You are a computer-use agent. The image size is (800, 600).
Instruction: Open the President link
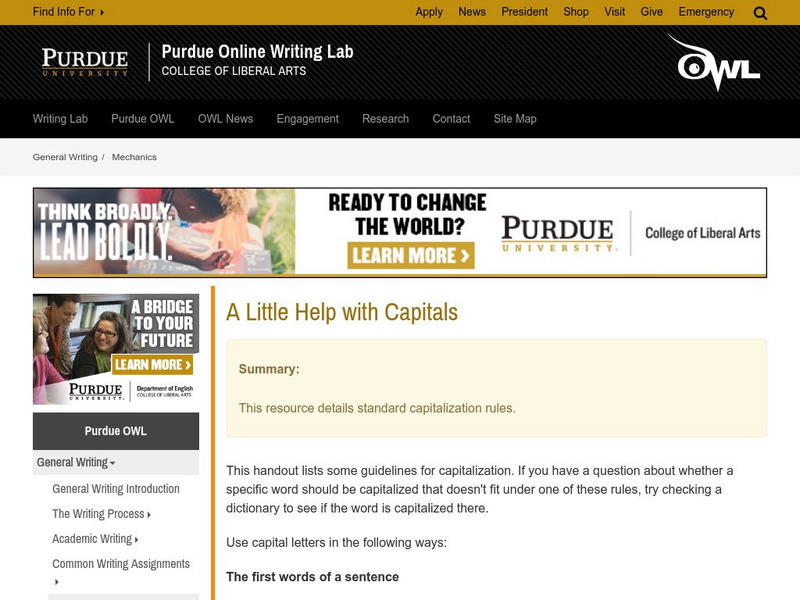524,12
